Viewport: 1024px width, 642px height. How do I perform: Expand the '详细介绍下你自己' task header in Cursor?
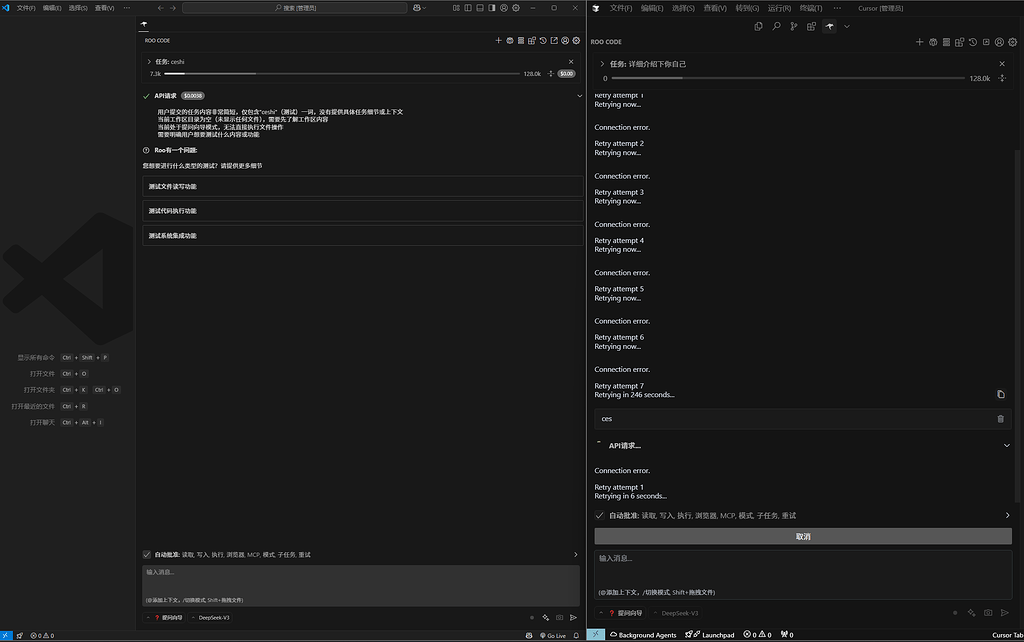(x=602, y=64)
